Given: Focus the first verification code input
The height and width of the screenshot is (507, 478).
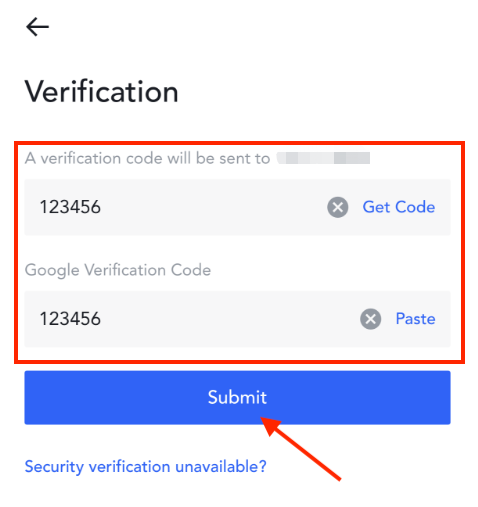Looking at the screenshot, I should 237,207.
